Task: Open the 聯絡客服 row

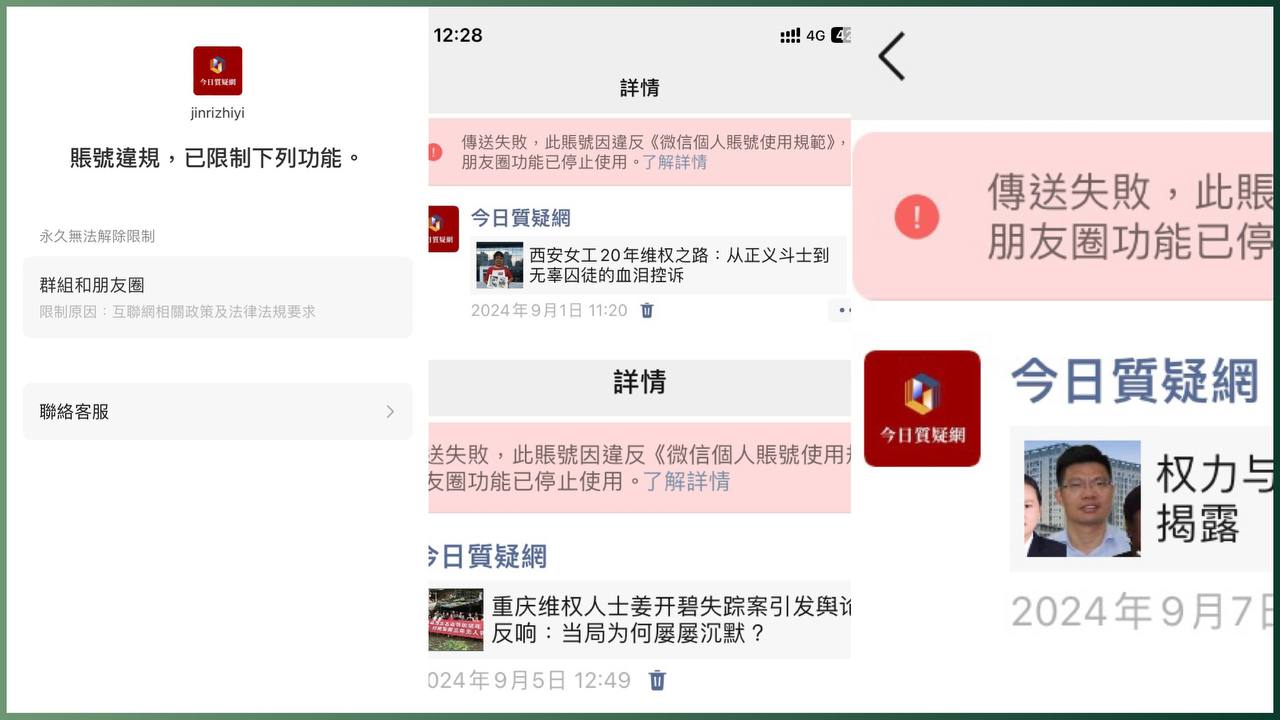Action: [x=217, y=412]
